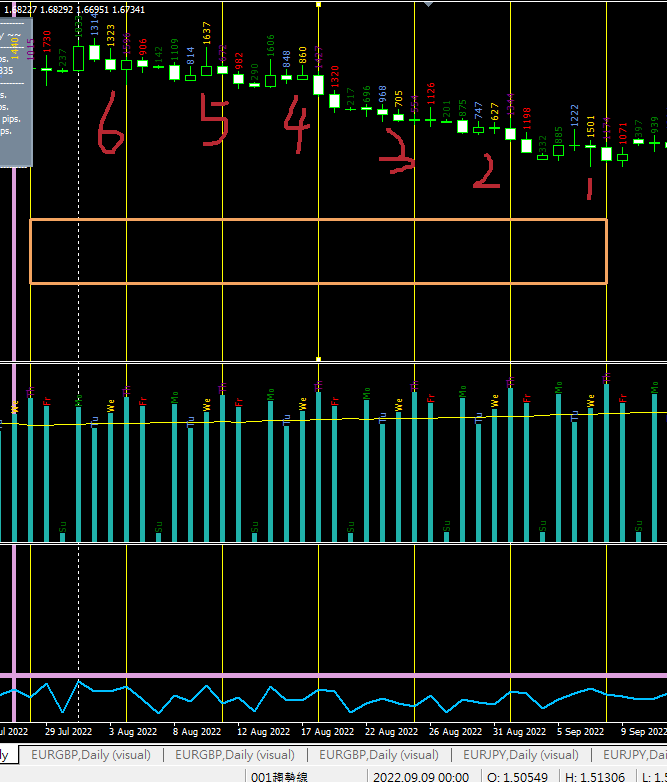Click the gray info panel showing pips
This screenshot has height=782, width=667.
click(16, 92)
